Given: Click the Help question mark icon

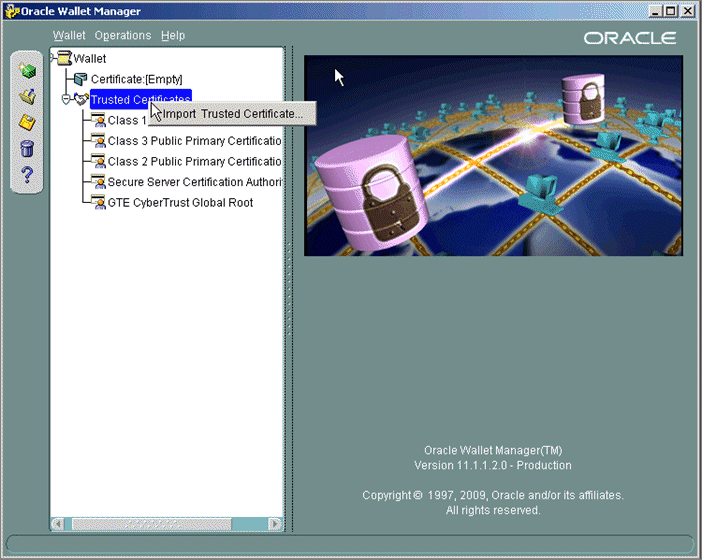Looking at the screenshot, I should pyautogui.click(x=27, y=175).
